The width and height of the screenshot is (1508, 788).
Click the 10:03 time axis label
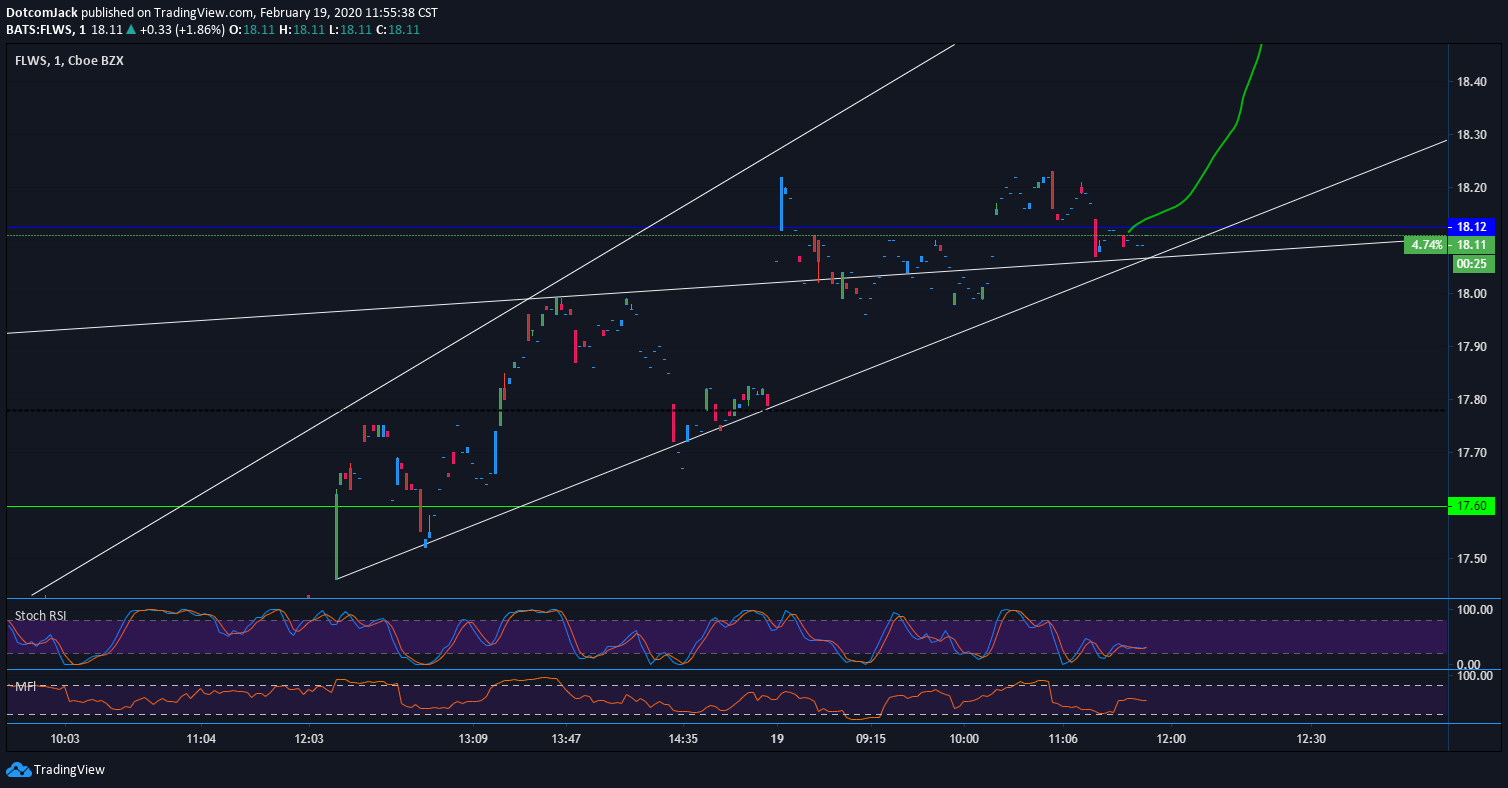65,739
